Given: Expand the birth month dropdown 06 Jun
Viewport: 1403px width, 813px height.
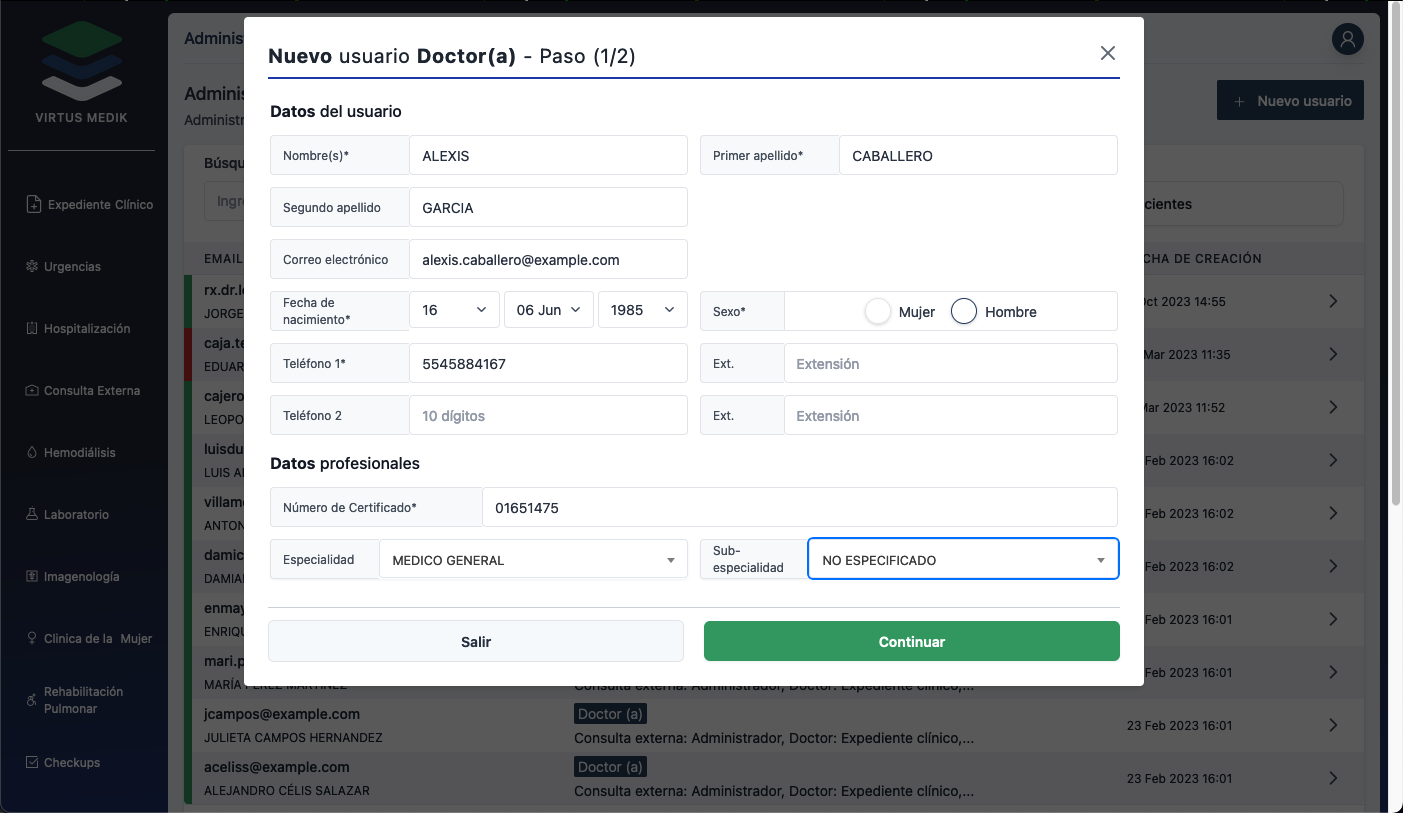Looking at the screenshot, I should coord(548,310).
